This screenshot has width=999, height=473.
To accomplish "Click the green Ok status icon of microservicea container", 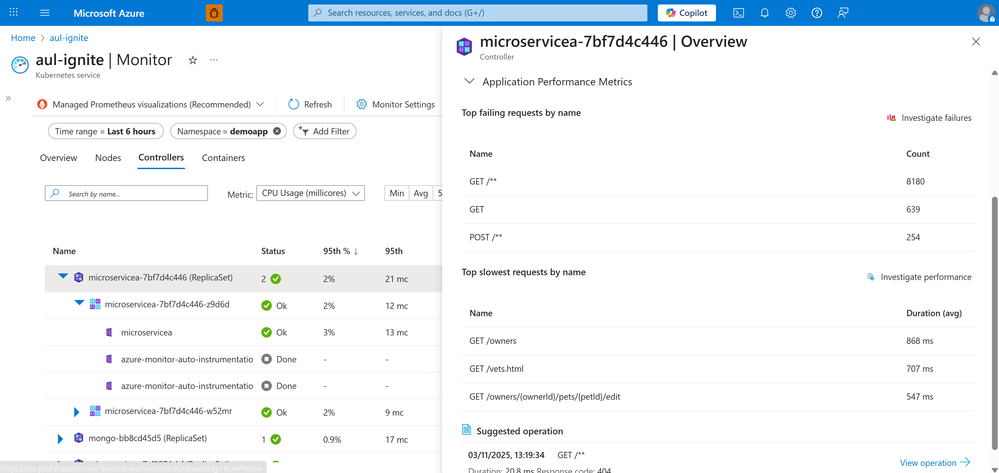I will [x=266, y=332].
